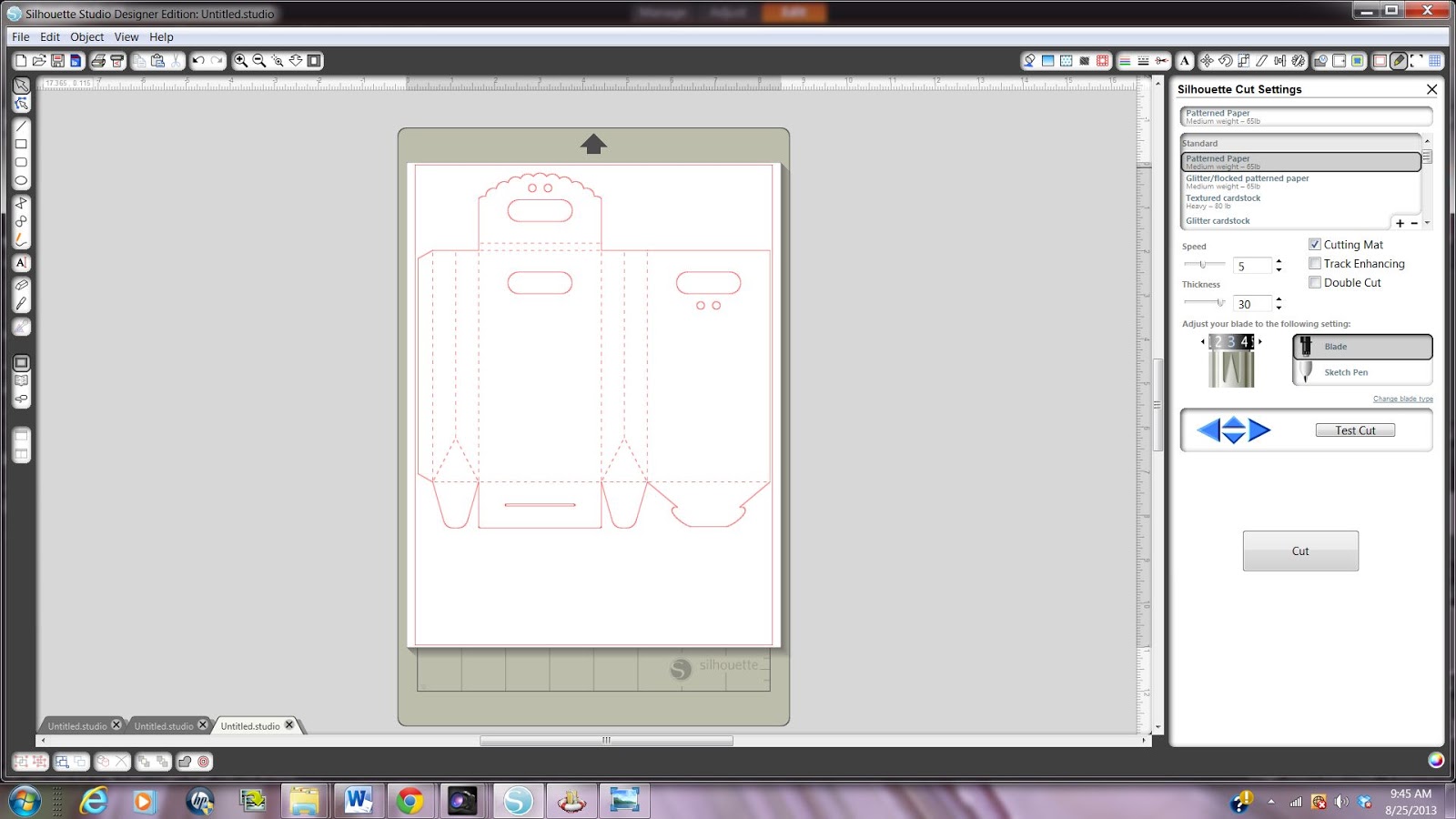Enable the Track Enhancing checkbox
The width and height of the screenshot is (1456, 819).
(1314, 263)
